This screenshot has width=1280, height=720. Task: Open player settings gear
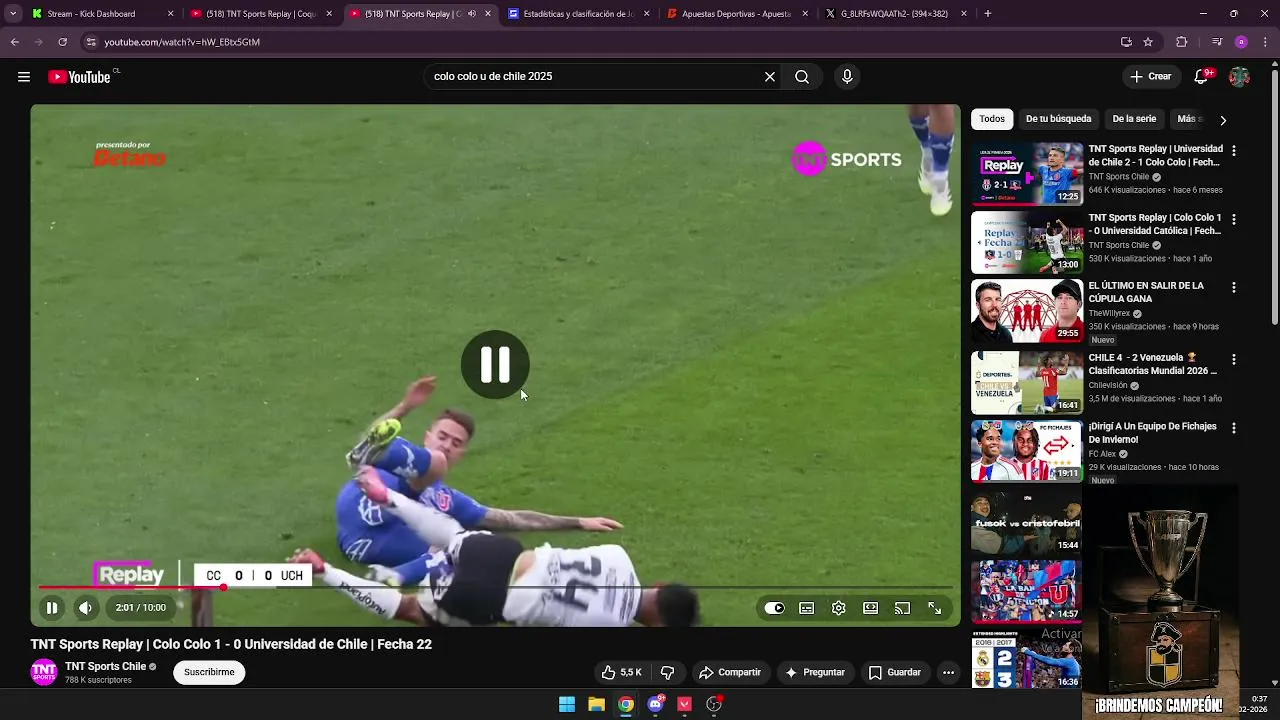click(x=839, y=608)
